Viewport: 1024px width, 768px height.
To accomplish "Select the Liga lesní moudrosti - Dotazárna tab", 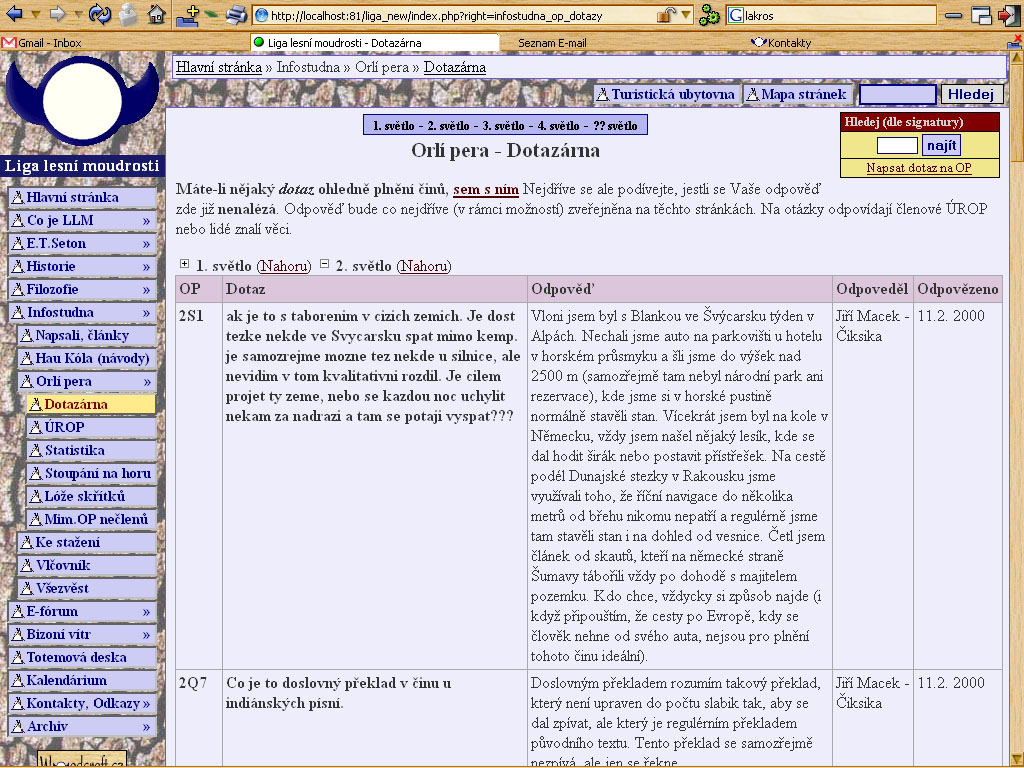I will point(375,42).
